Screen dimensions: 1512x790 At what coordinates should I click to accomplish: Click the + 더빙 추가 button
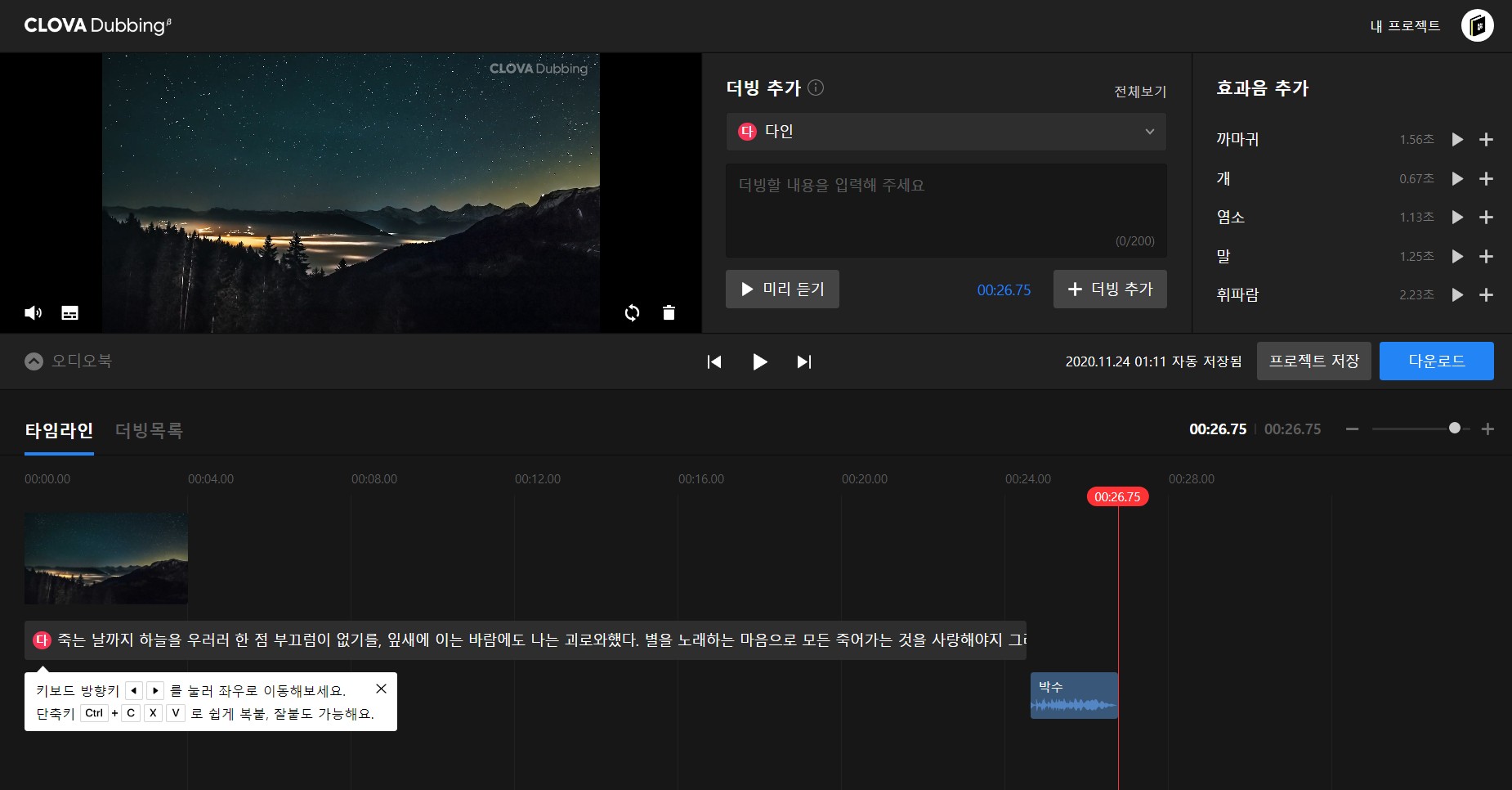click(1110, 290)
